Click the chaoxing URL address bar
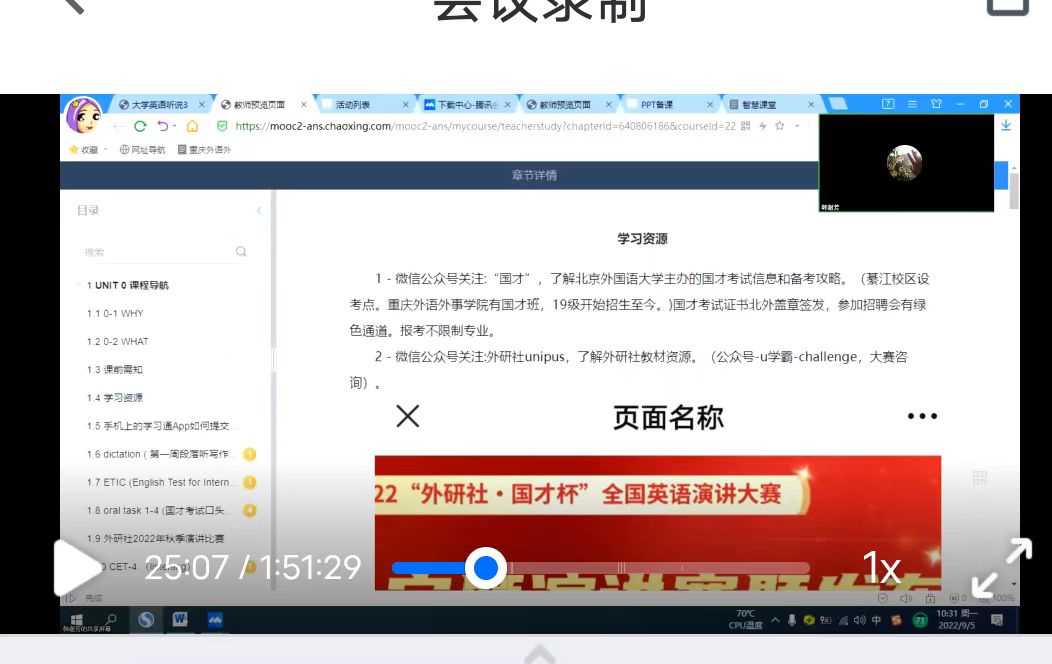This screenshot has width=1052, height=664. tap(485, 126)
